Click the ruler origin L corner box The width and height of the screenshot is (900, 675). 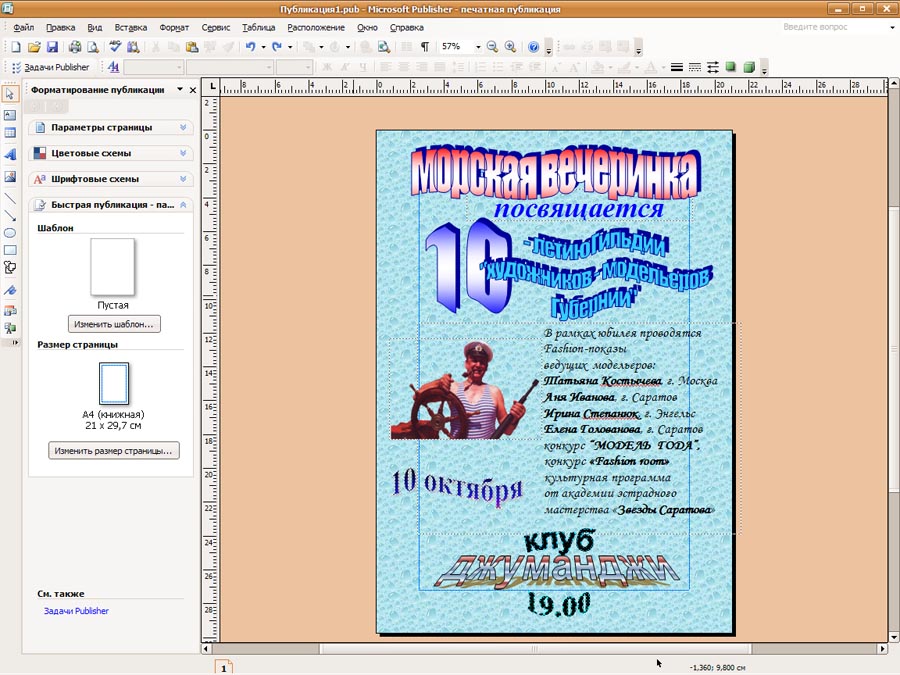213,87
